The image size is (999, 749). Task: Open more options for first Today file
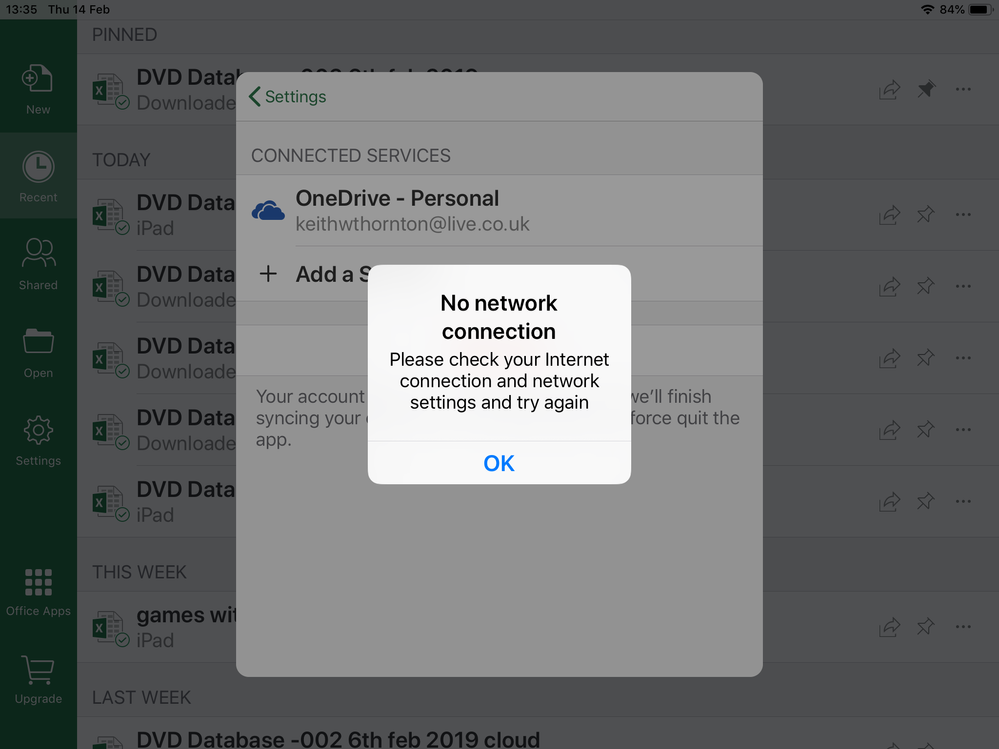(963, 215)
